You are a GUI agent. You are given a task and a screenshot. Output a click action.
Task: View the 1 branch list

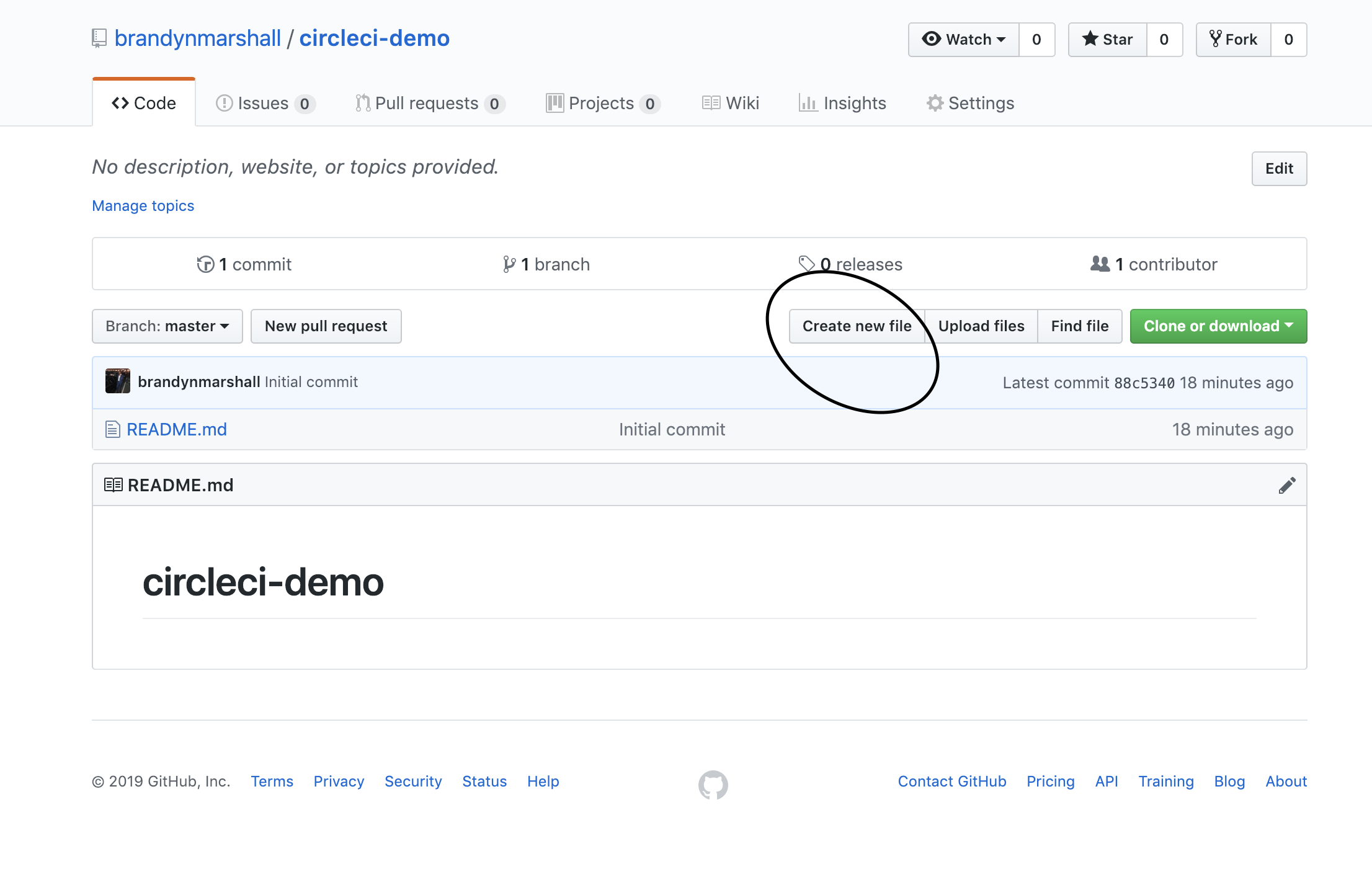click(x=546, y=264)
